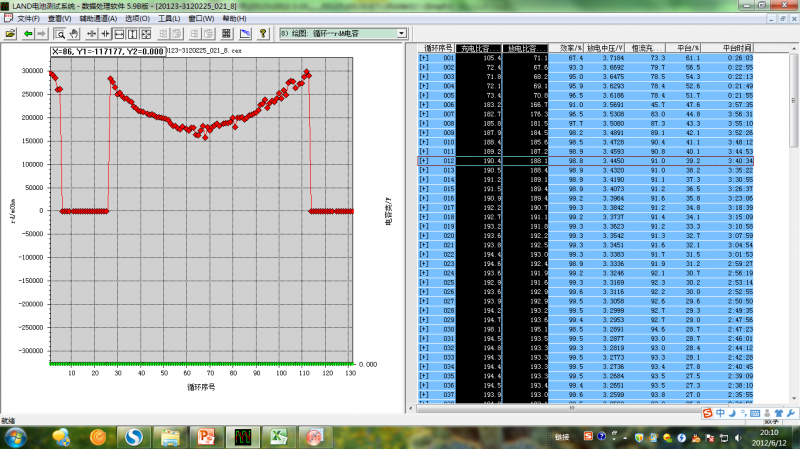Viewport: 800px width, 449px height.
Task: Open the 工具(L) menu
Action: 169,18
